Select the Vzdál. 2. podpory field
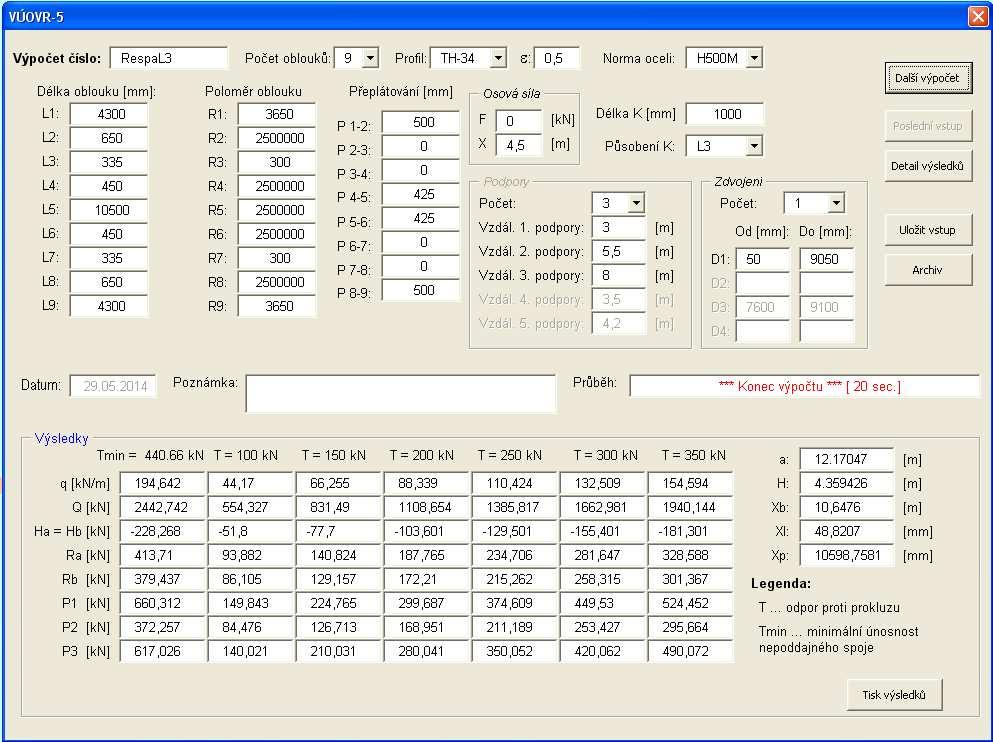 click(x=619, y=251)
